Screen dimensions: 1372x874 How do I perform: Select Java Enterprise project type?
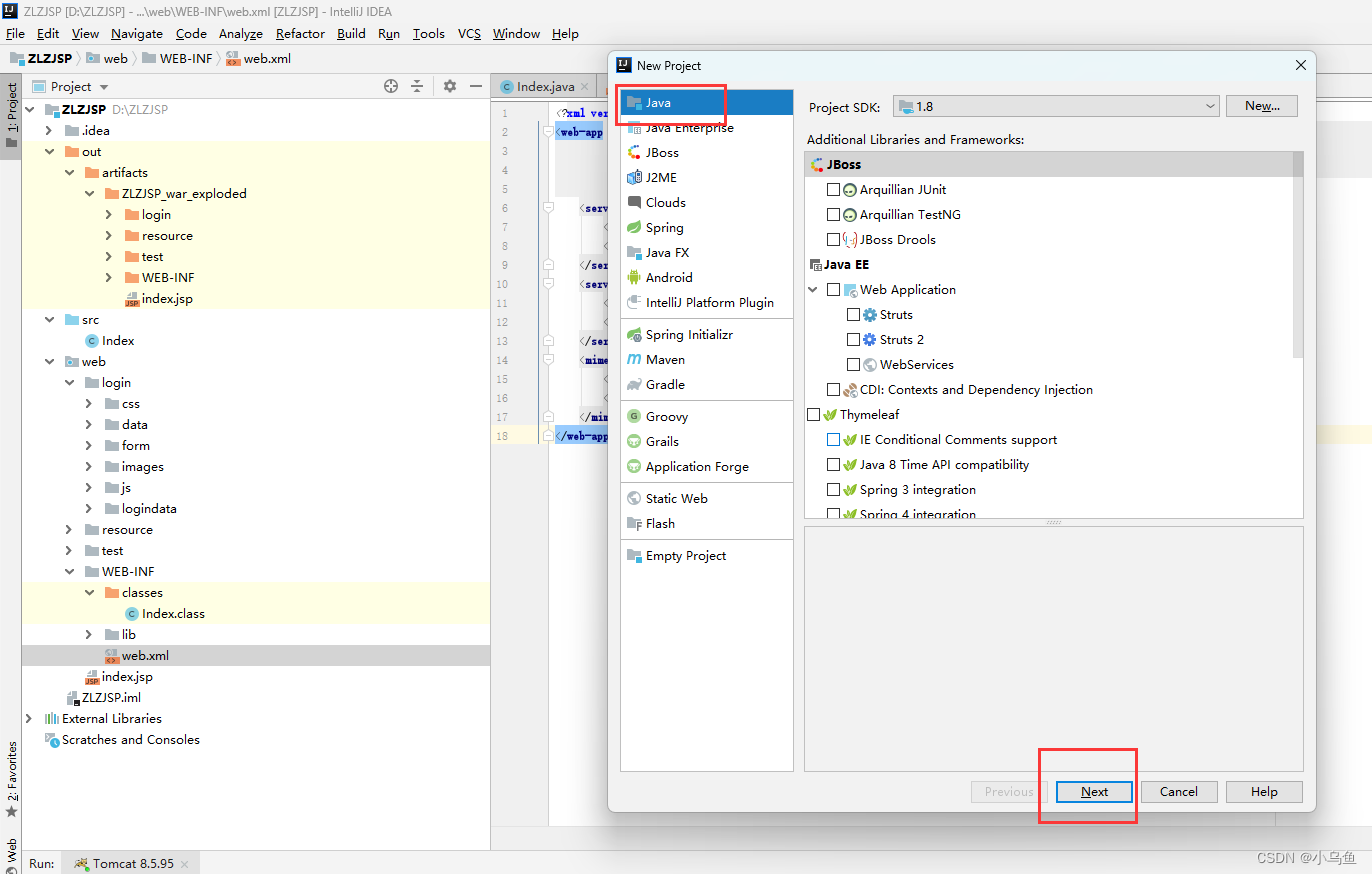[x=706, y=128]
